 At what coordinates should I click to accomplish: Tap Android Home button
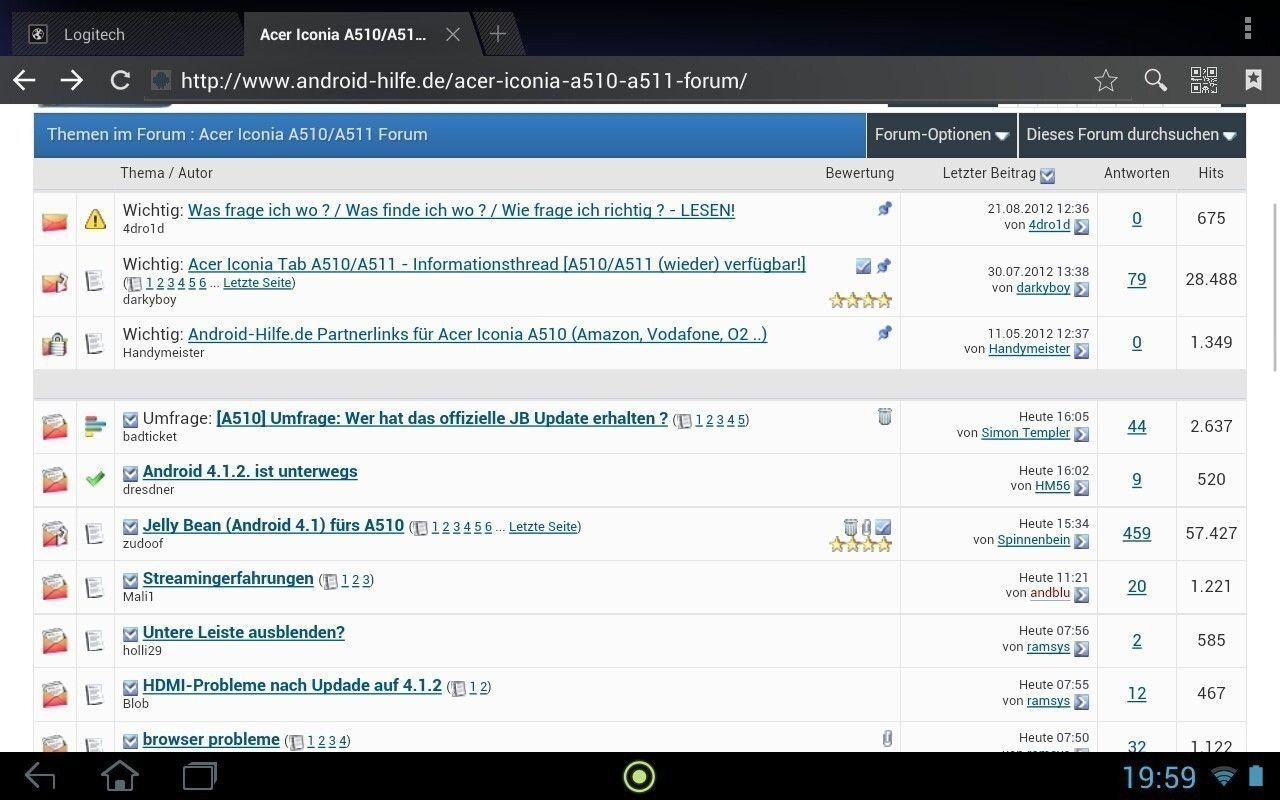120,776
